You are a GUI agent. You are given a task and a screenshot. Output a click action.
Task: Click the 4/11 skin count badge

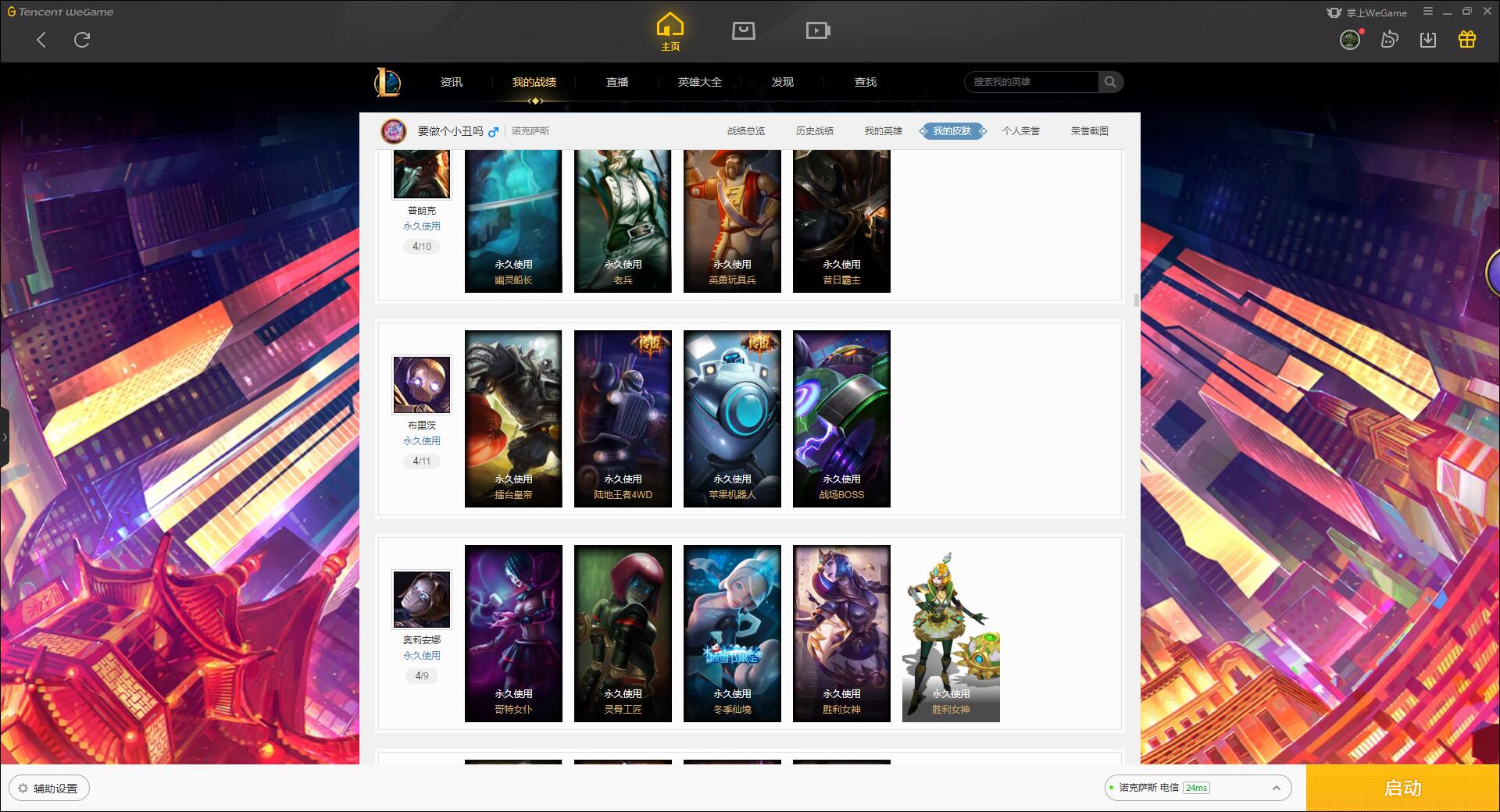pyautogui.click(x=422, y=461)
